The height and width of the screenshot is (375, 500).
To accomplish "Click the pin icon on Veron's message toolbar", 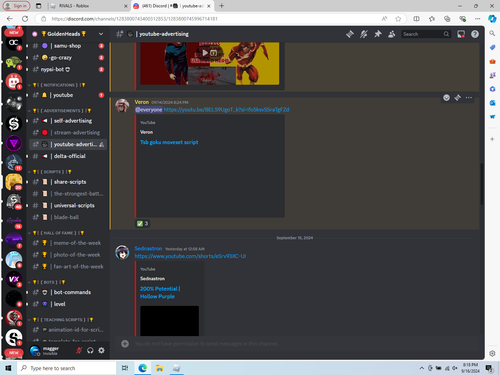I will [458, 98].
